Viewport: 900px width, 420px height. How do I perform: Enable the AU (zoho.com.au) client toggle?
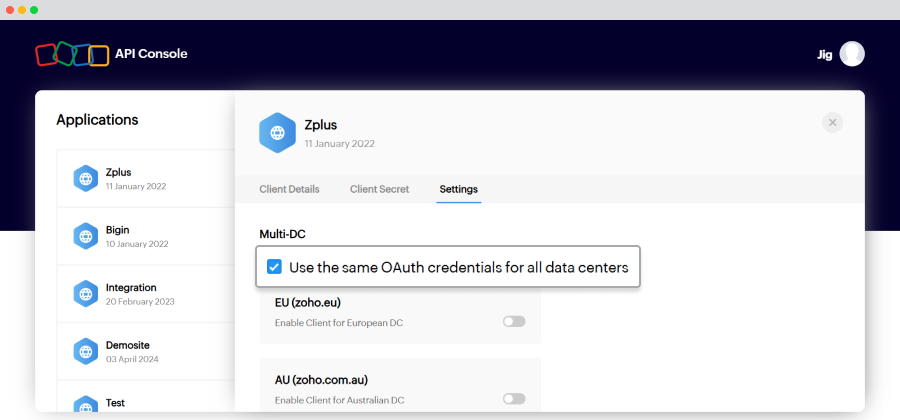point(514,399)
